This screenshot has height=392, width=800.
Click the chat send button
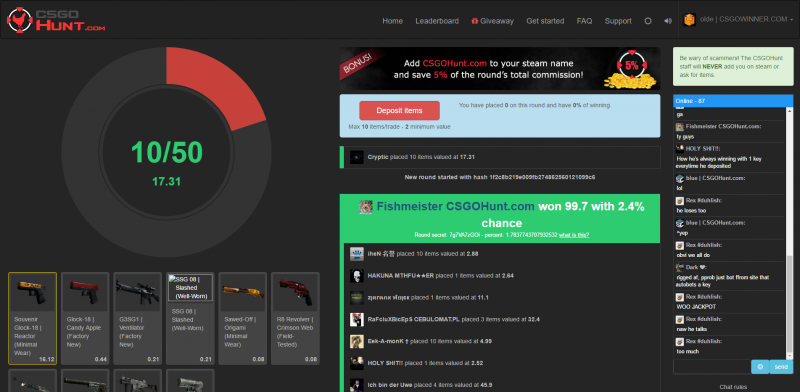(781, 366)
